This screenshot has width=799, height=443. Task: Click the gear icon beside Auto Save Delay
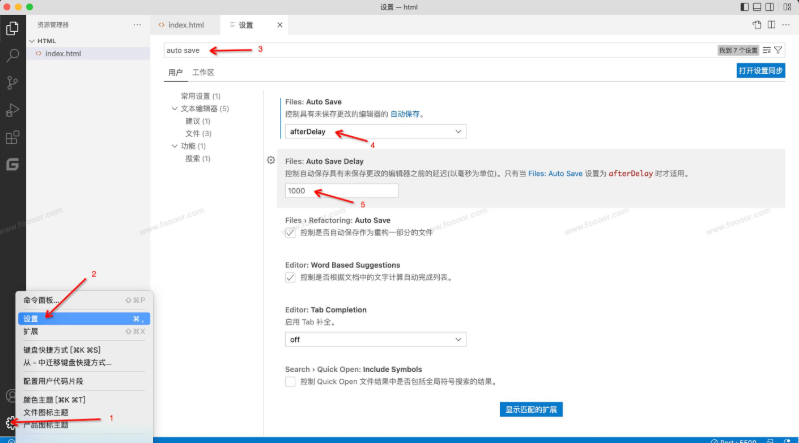271,160
